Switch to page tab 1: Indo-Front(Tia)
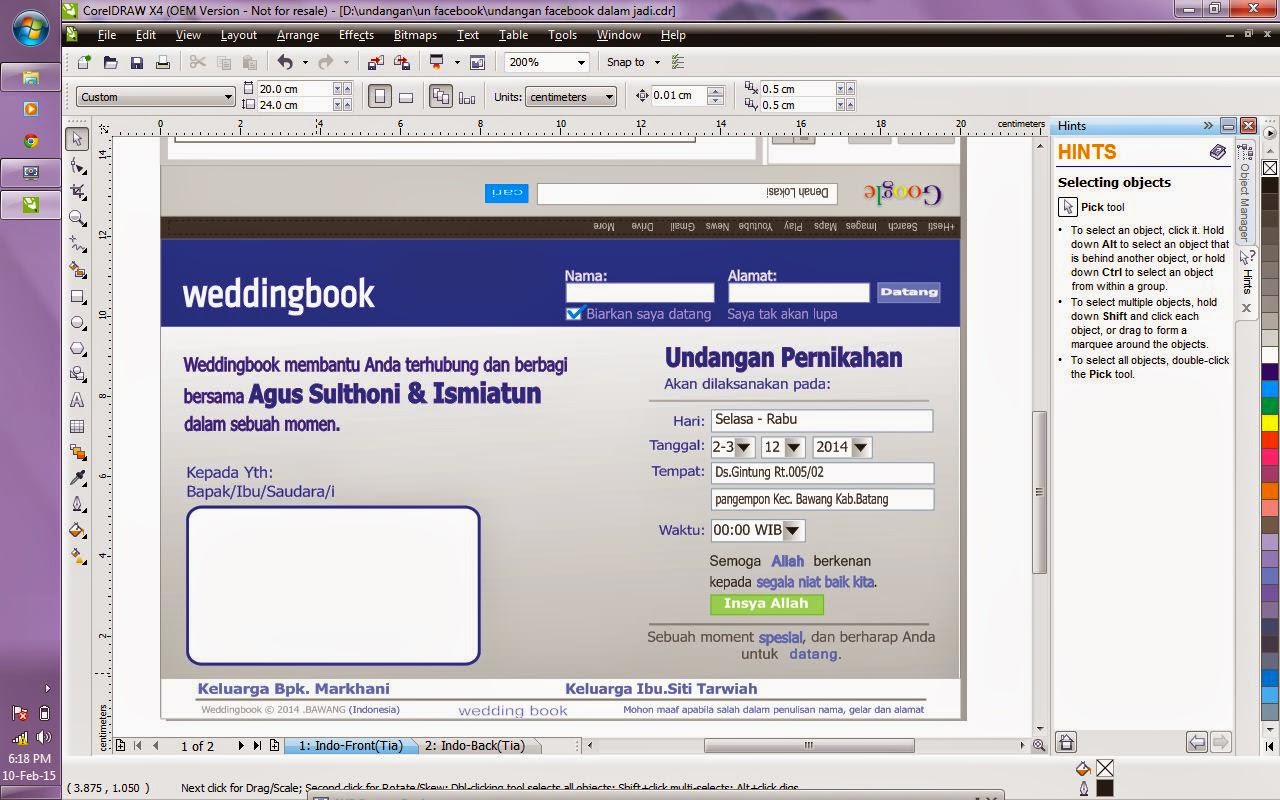1280x800 pixels. click(x=350, y=746)
